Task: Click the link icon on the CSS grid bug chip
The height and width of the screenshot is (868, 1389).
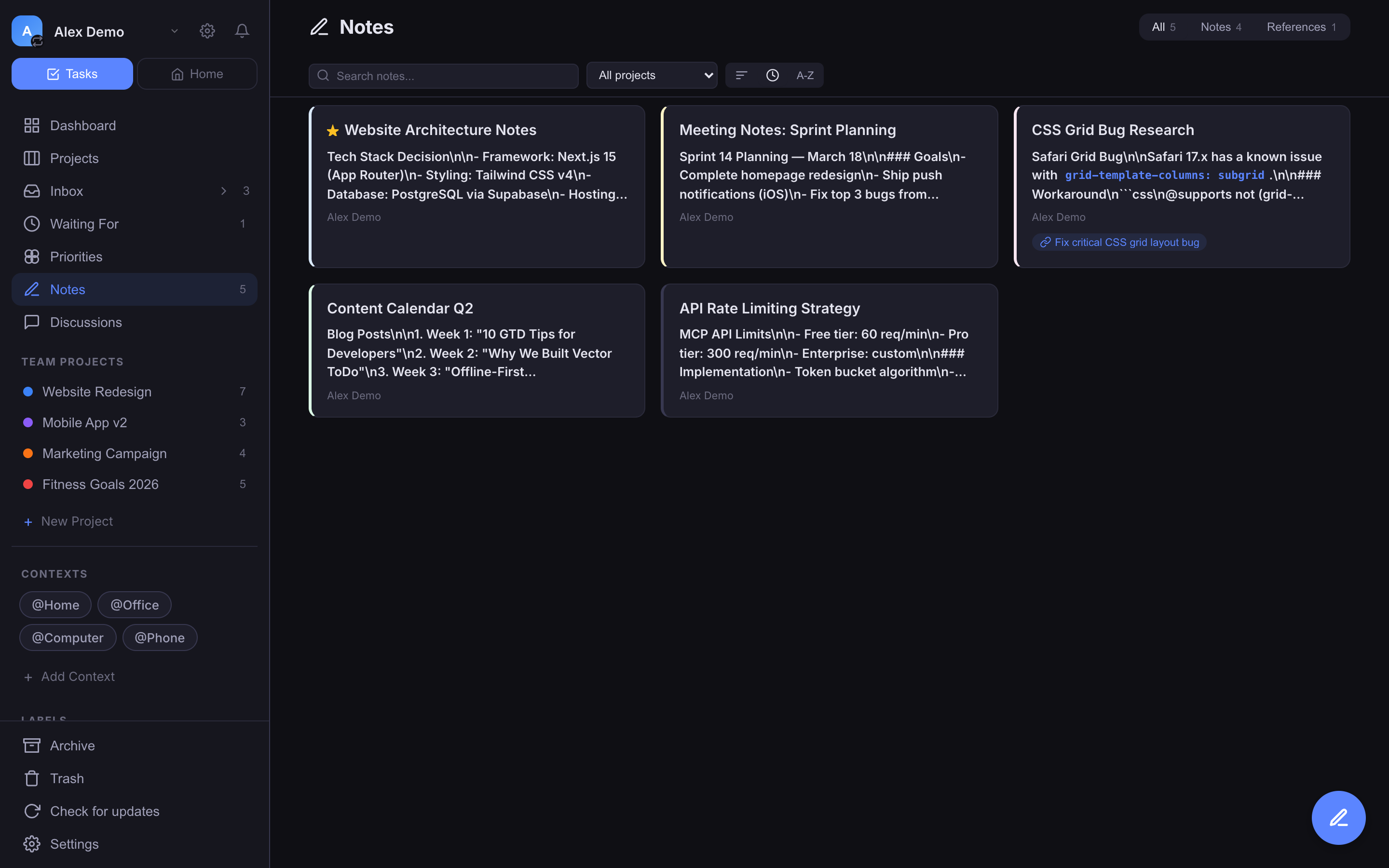Action: tap(1045, 242)
